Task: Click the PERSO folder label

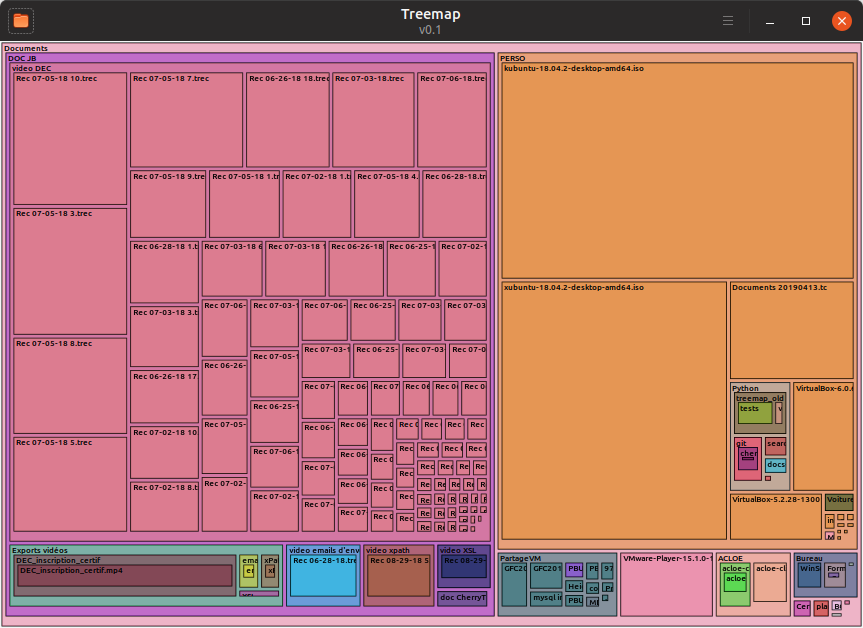Action: 512,58
